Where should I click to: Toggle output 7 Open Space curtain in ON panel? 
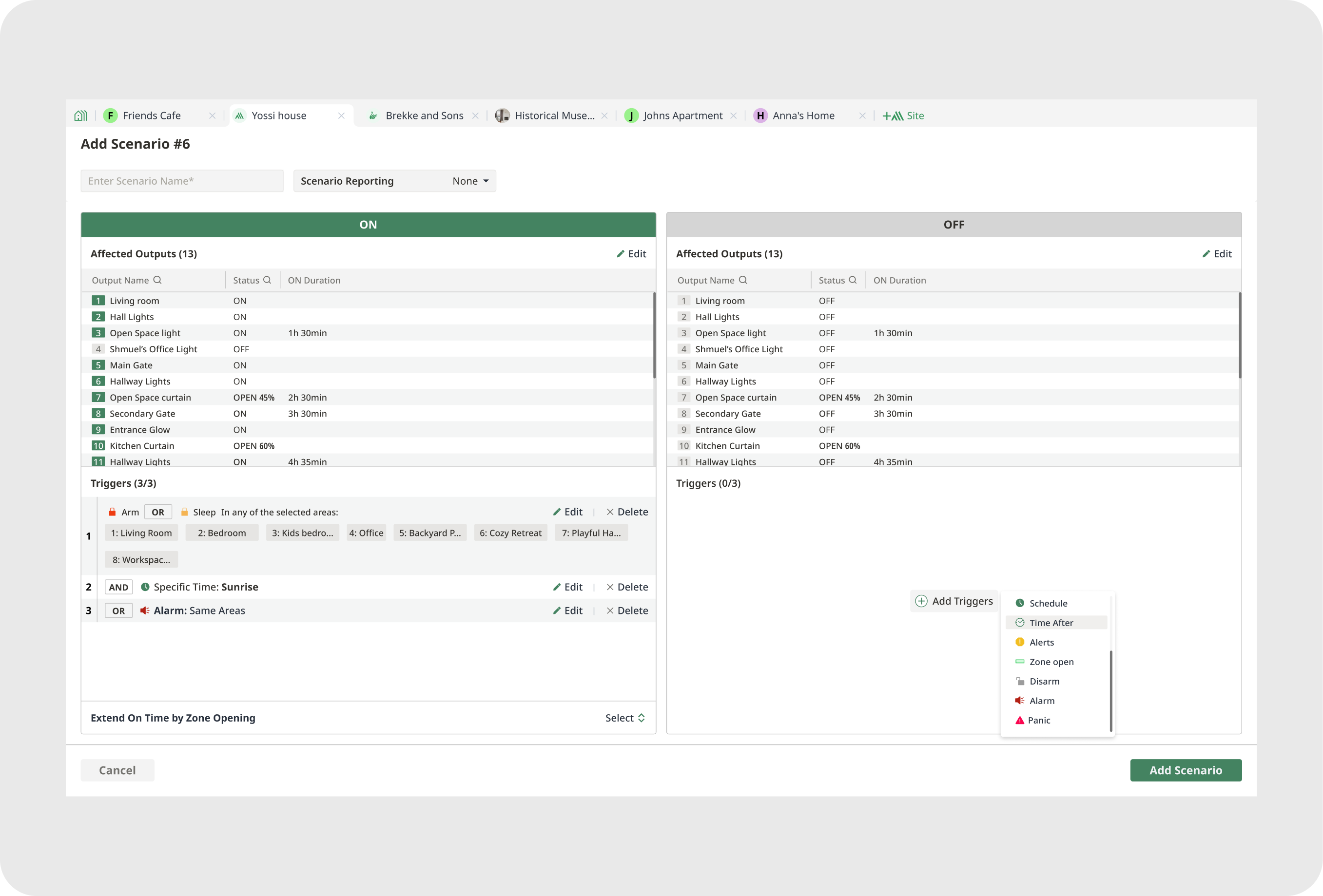[x=98, y=397]
